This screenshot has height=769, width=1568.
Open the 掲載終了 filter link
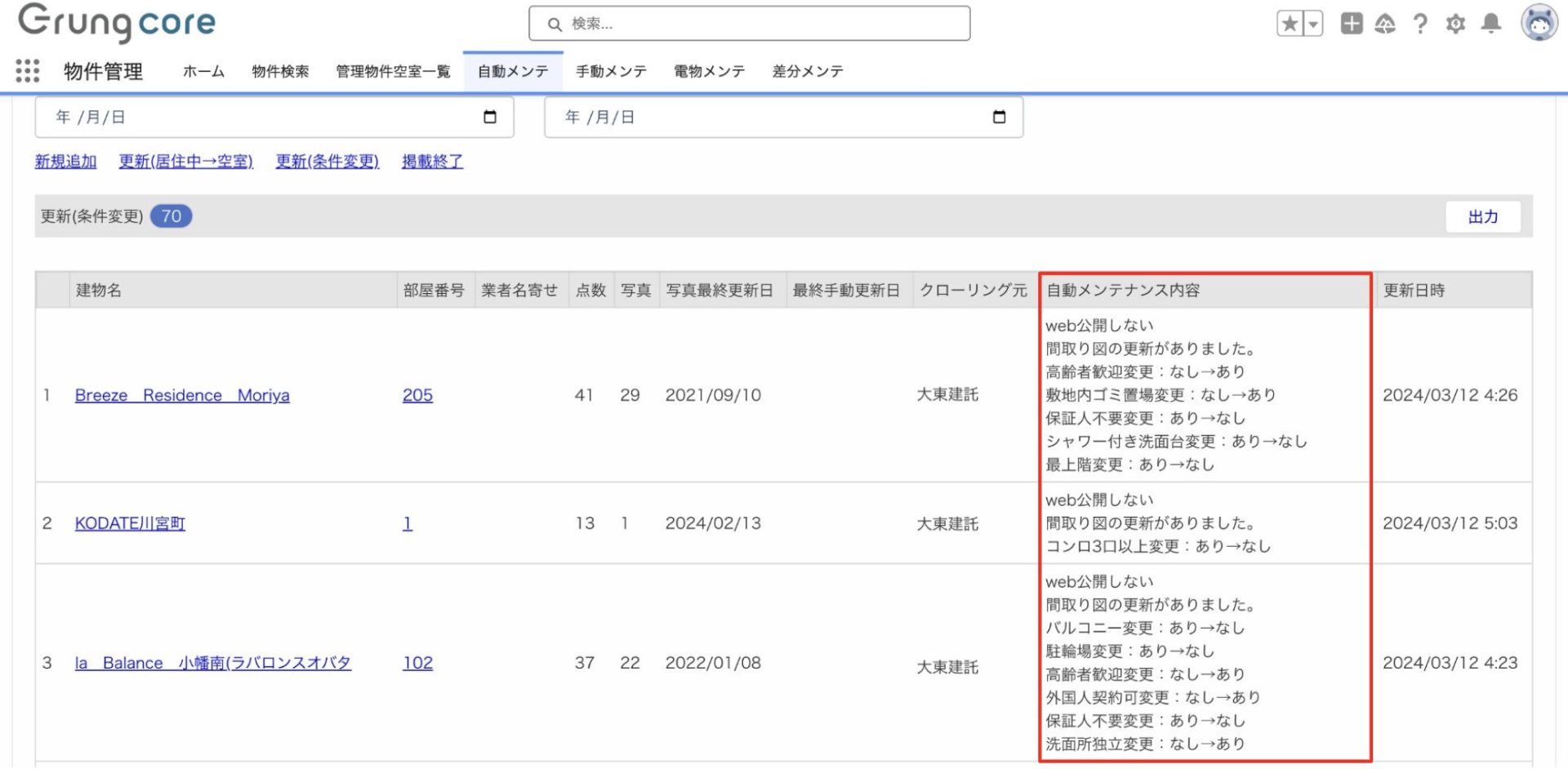[x=432, y=162]
